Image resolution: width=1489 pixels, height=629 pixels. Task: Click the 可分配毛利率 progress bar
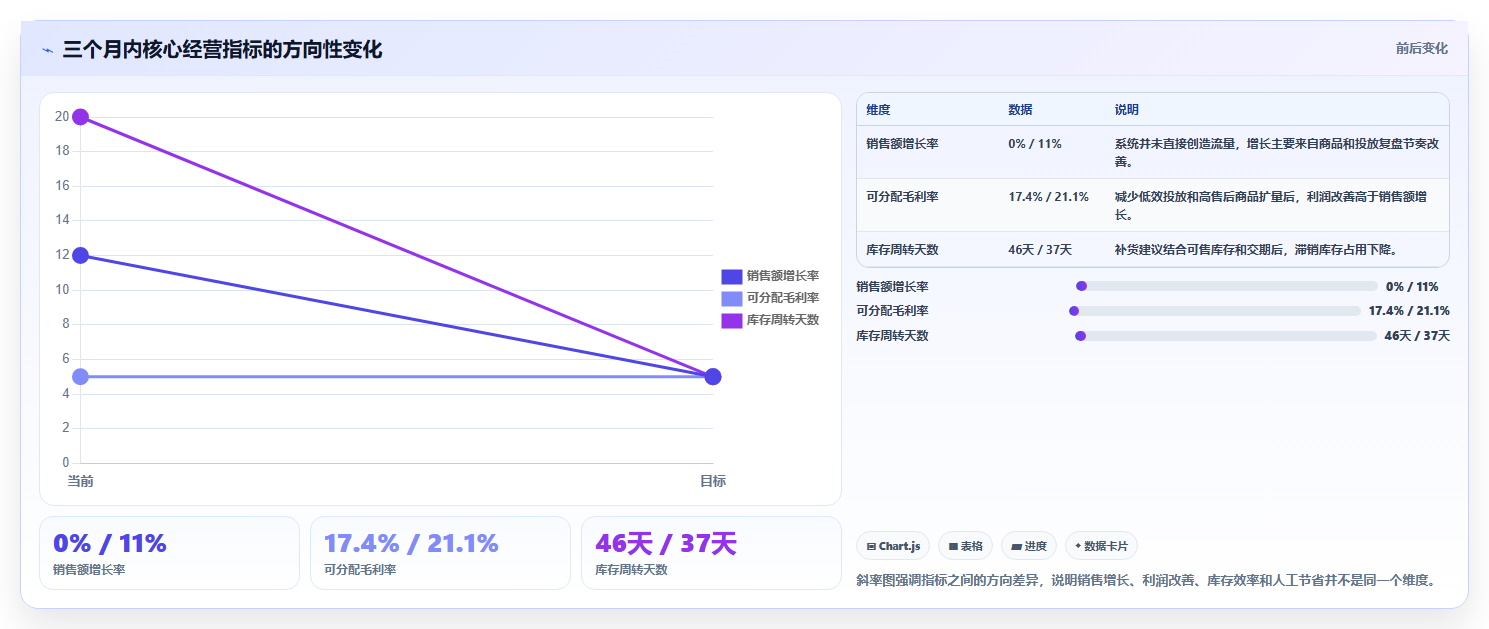tap(1215, 310)
